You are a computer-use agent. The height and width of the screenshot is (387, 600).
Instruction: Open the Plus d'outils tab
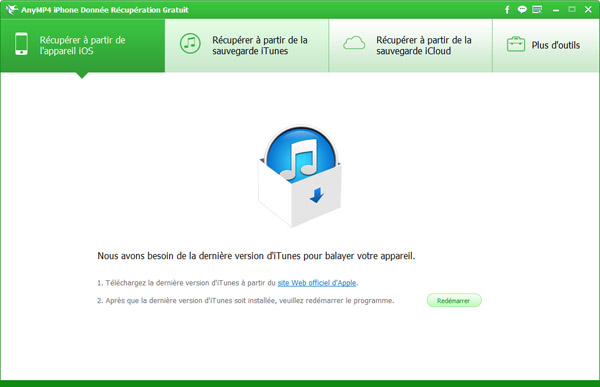546,46
